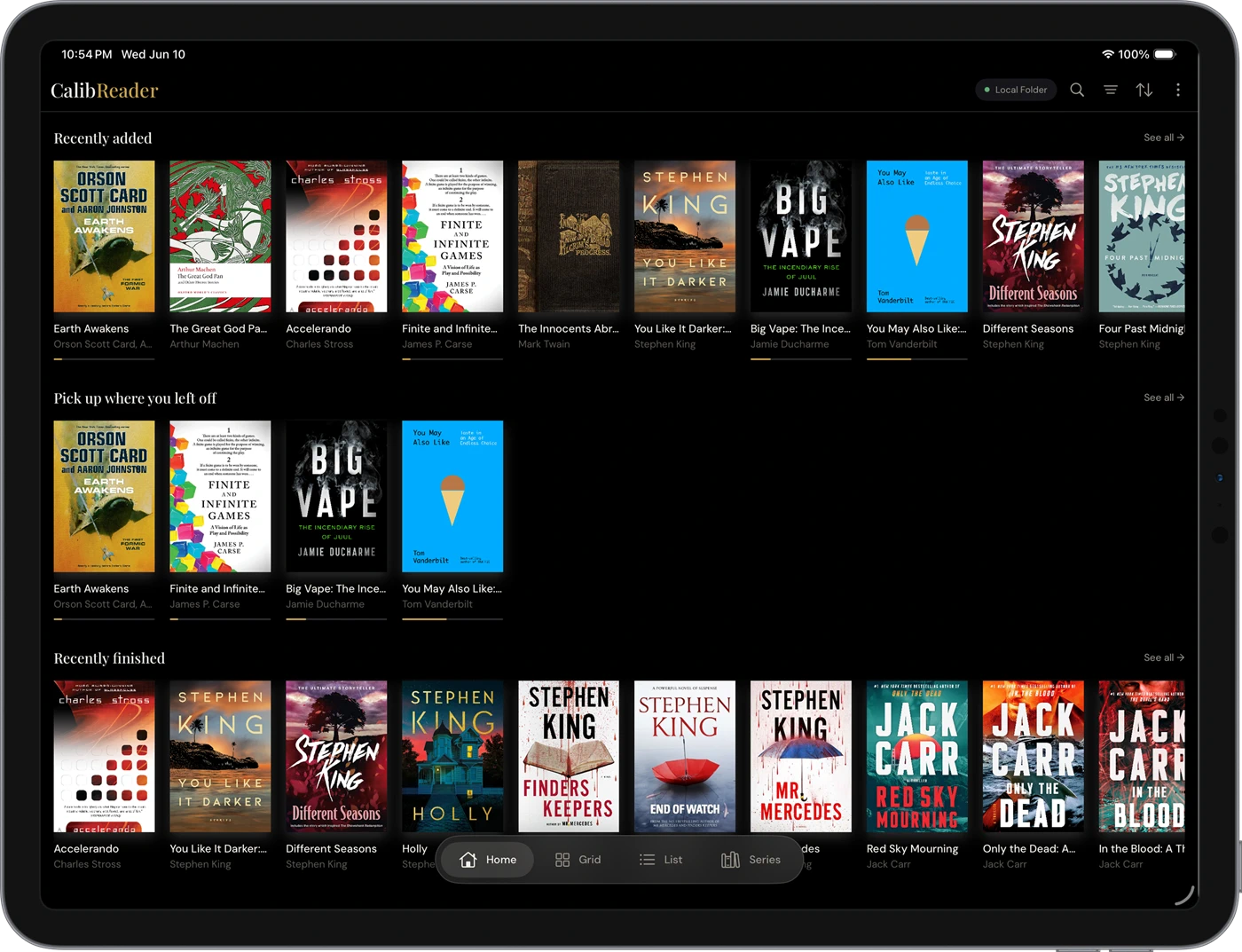Open Accelerando cover in Recently added
The height and width of the screenshot is (952, 1242).
coord(336,236)
